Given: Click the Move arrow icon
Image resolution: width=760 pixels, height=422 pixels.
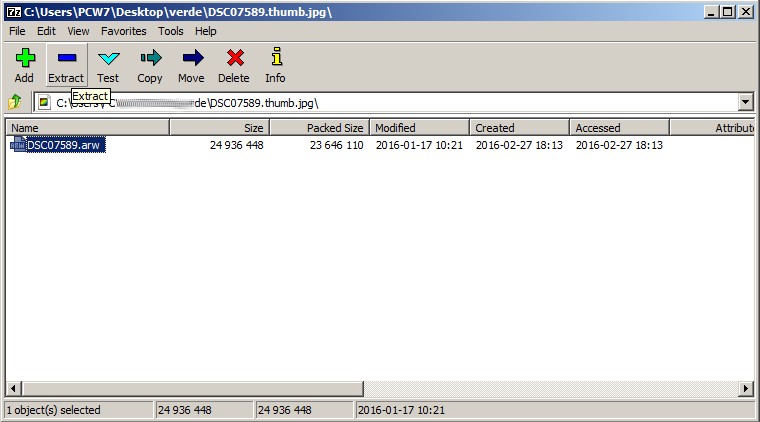Looking at the screenshot, I should click(x=191, y=59).
